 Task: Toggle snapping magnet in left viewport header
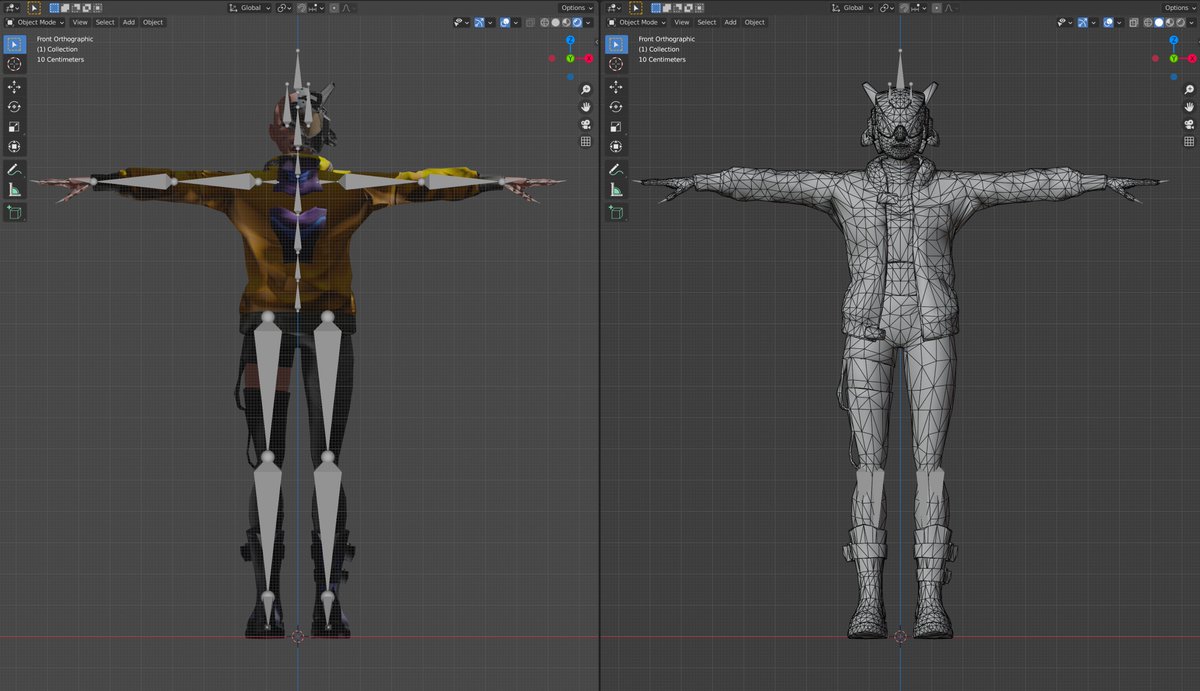point(302,8)
